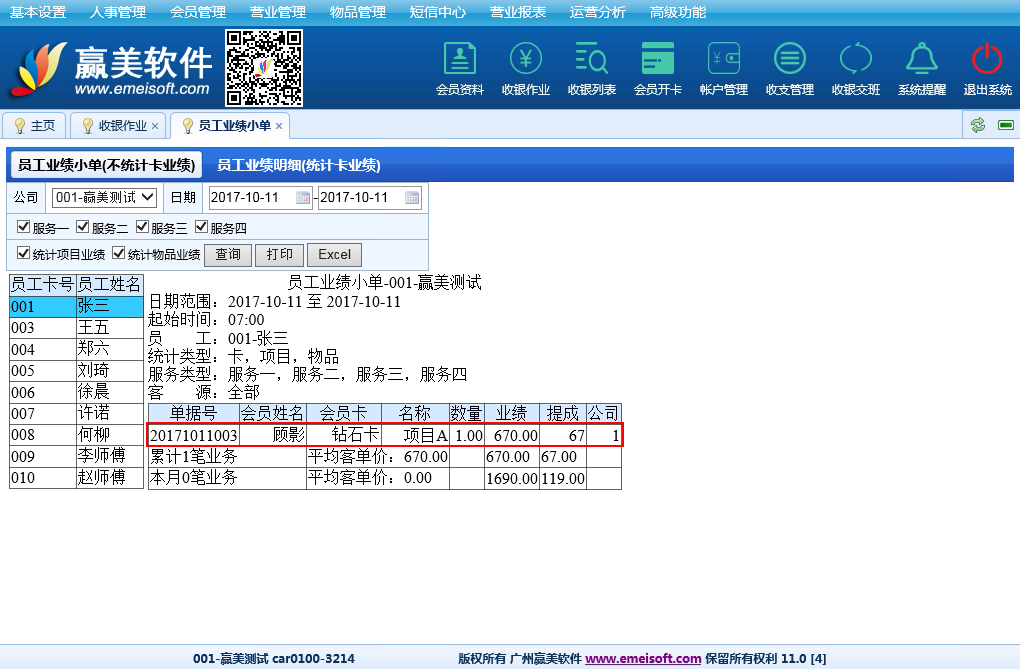Open the 营业报表 menu
This screenshot has height=669, width=1020.
coord(518,12)
